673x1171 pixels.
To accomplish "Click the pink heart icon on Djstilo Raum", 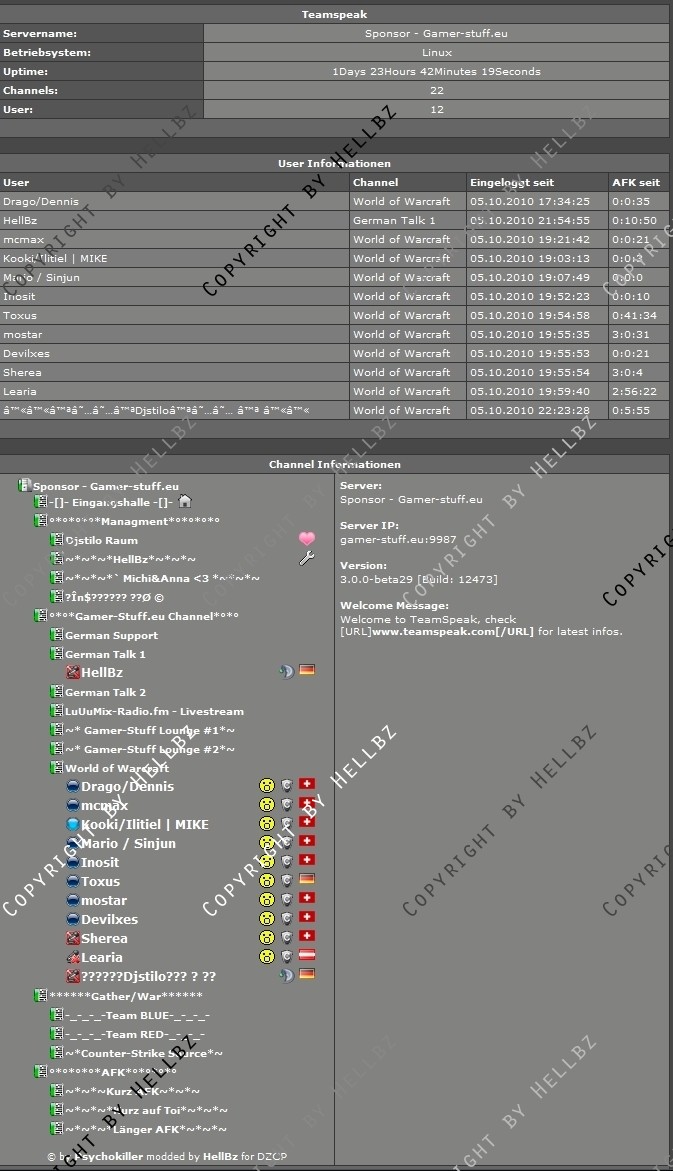I will (x=307, y=539).
